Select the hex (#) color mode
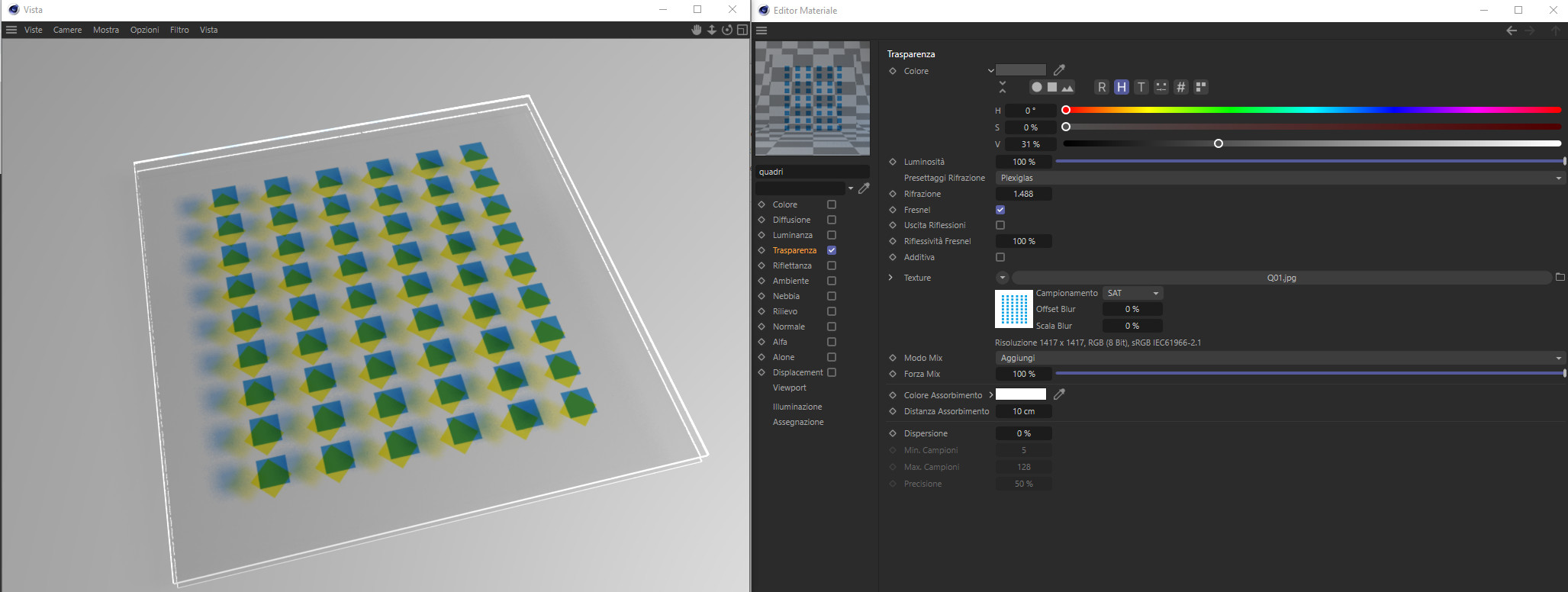 [x=1180, y=87]
